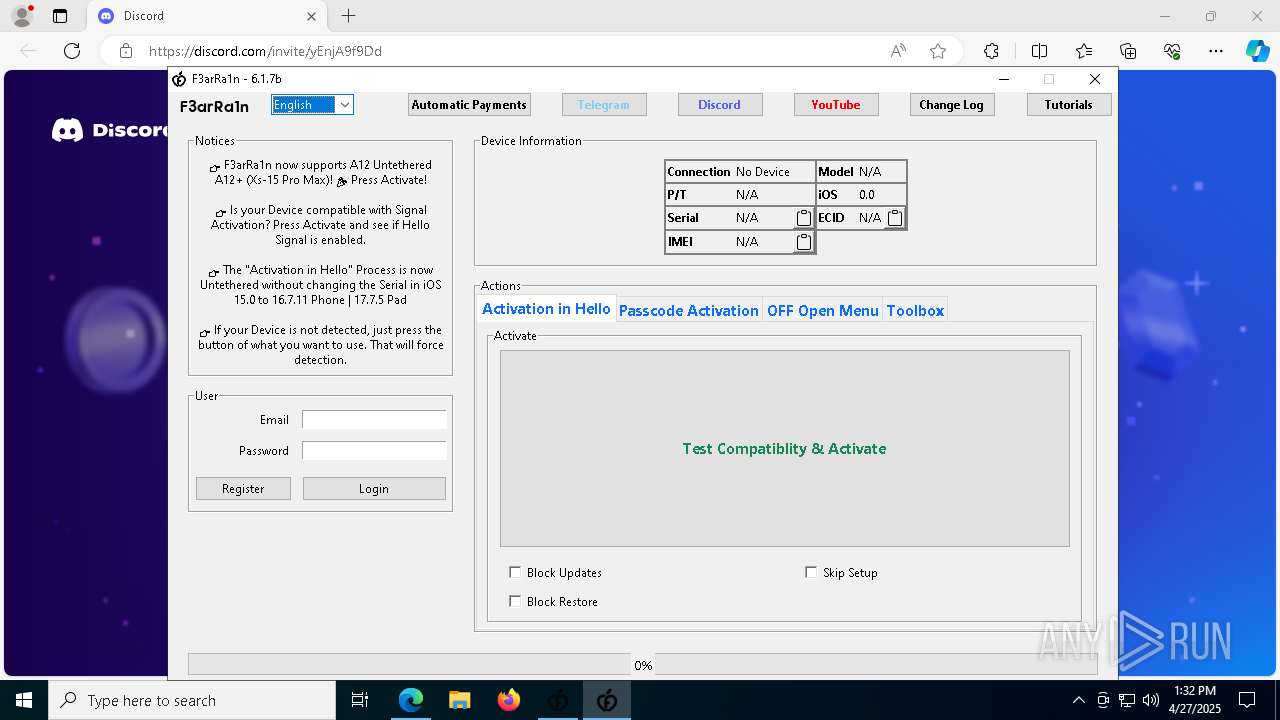Screen dimensions: 1280x720
Task: Open a new browser tab
Action: tap(348, 16)
